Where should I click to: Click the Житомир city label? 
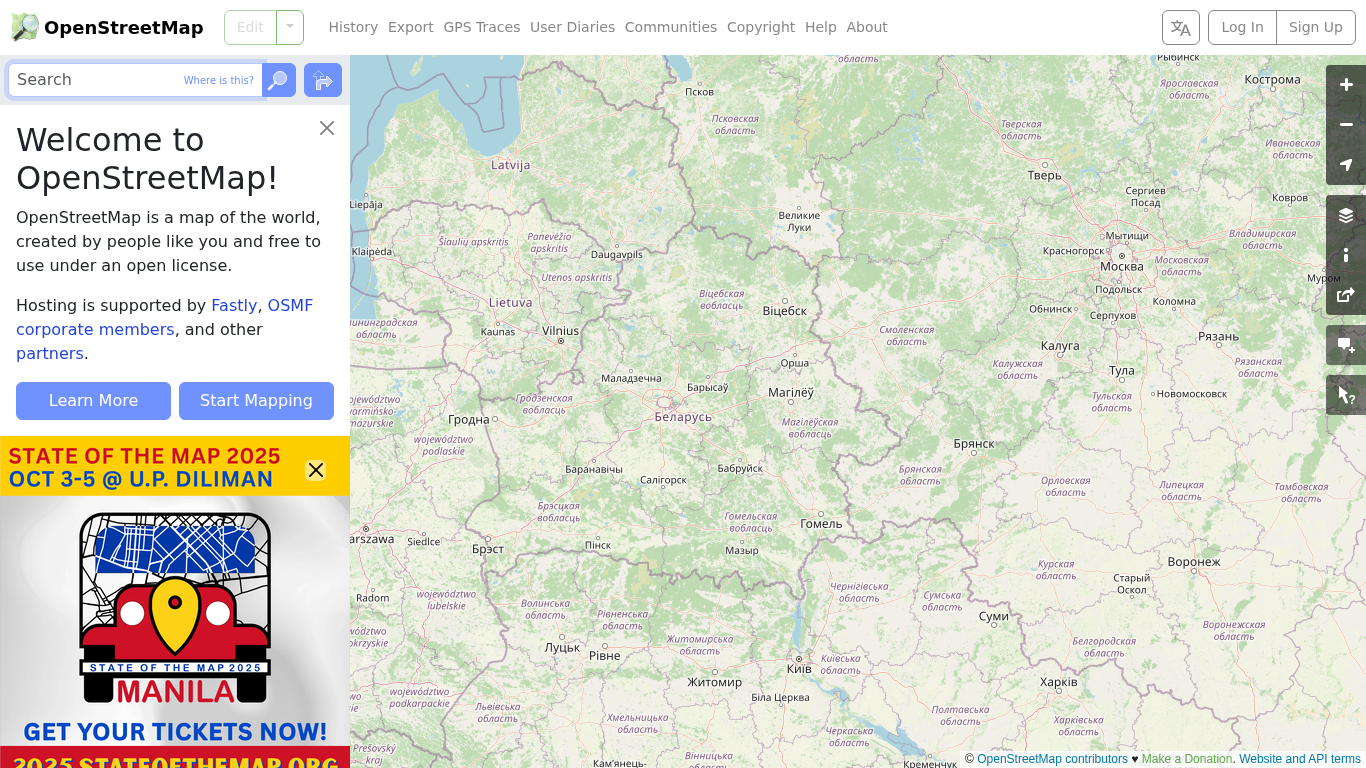click(x=715, y=683)
